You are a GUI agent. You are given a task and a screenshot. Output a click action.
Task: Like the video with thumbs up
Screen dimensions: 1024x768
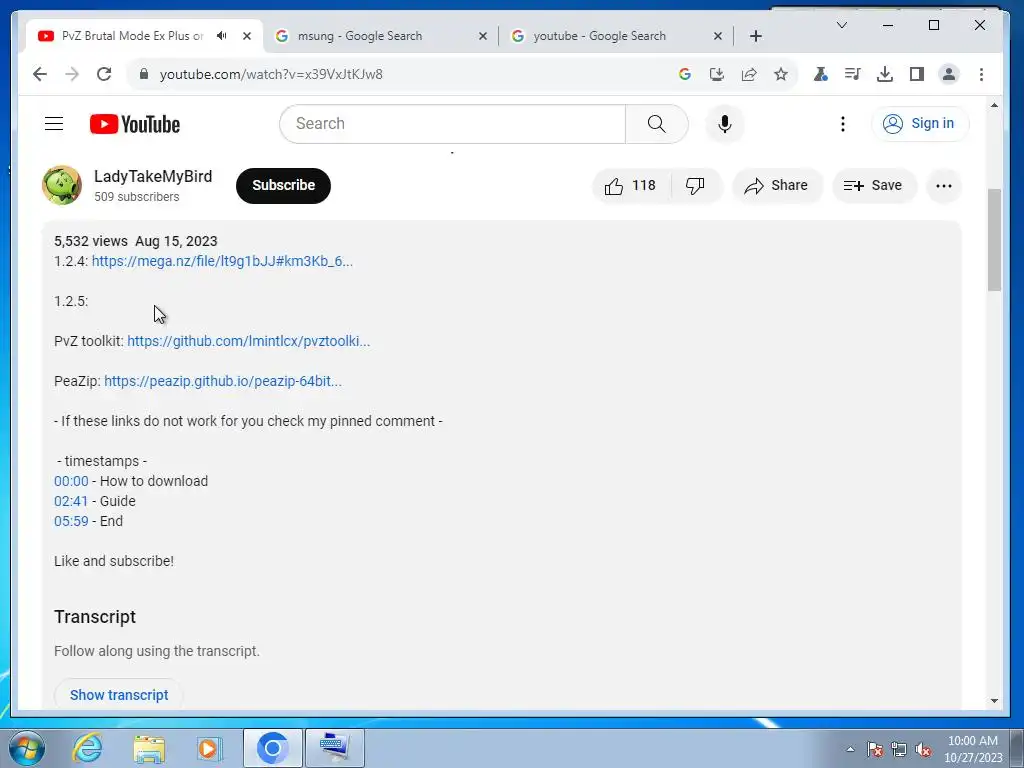(x=631, y=186)
